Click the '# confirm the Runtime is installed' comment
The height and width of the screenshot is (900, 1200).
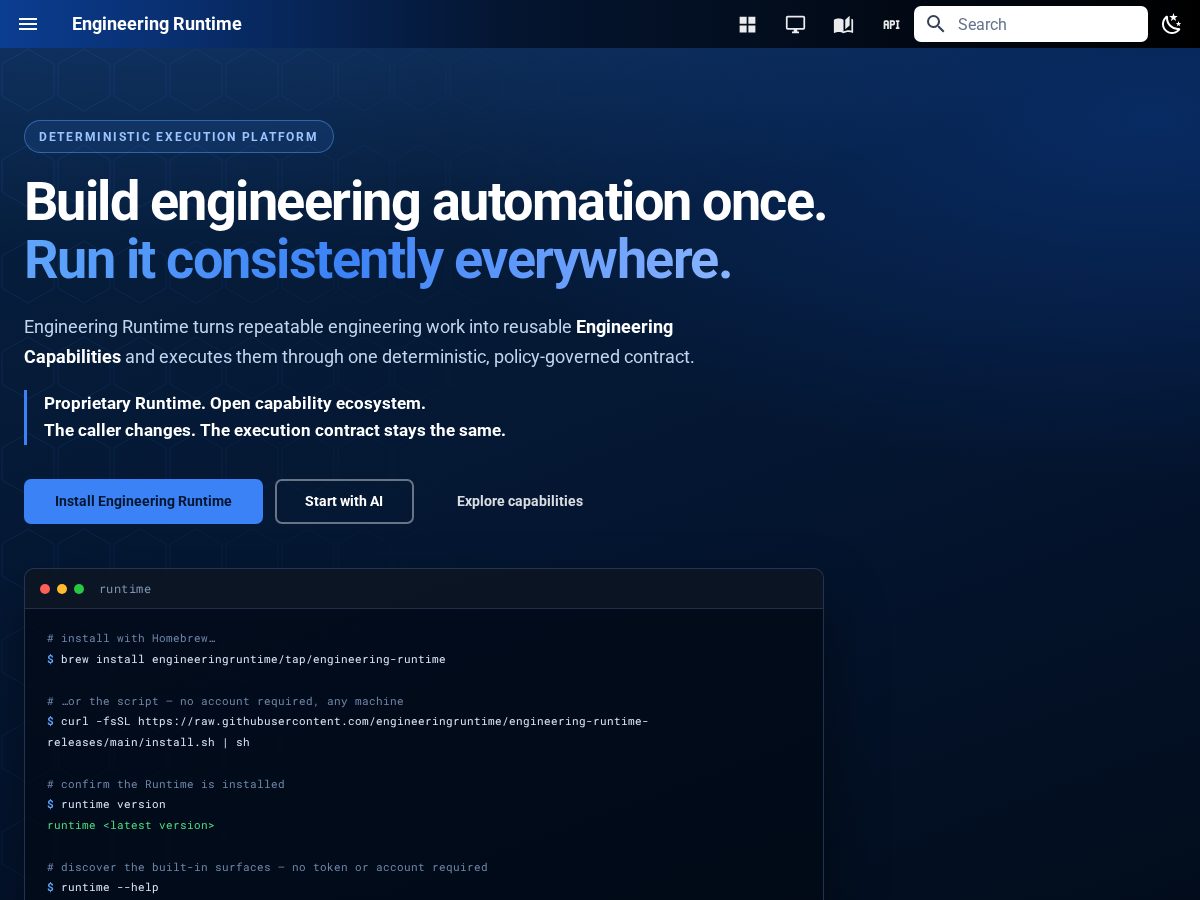[166, 784]
